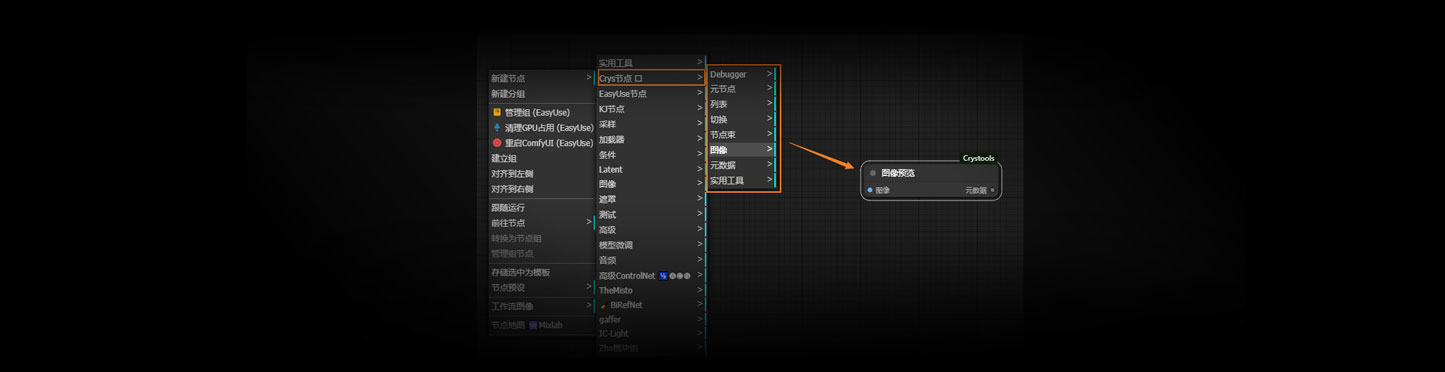
Task: Click the small icon beside BiRefNet
Action: (x=603, y=306)
